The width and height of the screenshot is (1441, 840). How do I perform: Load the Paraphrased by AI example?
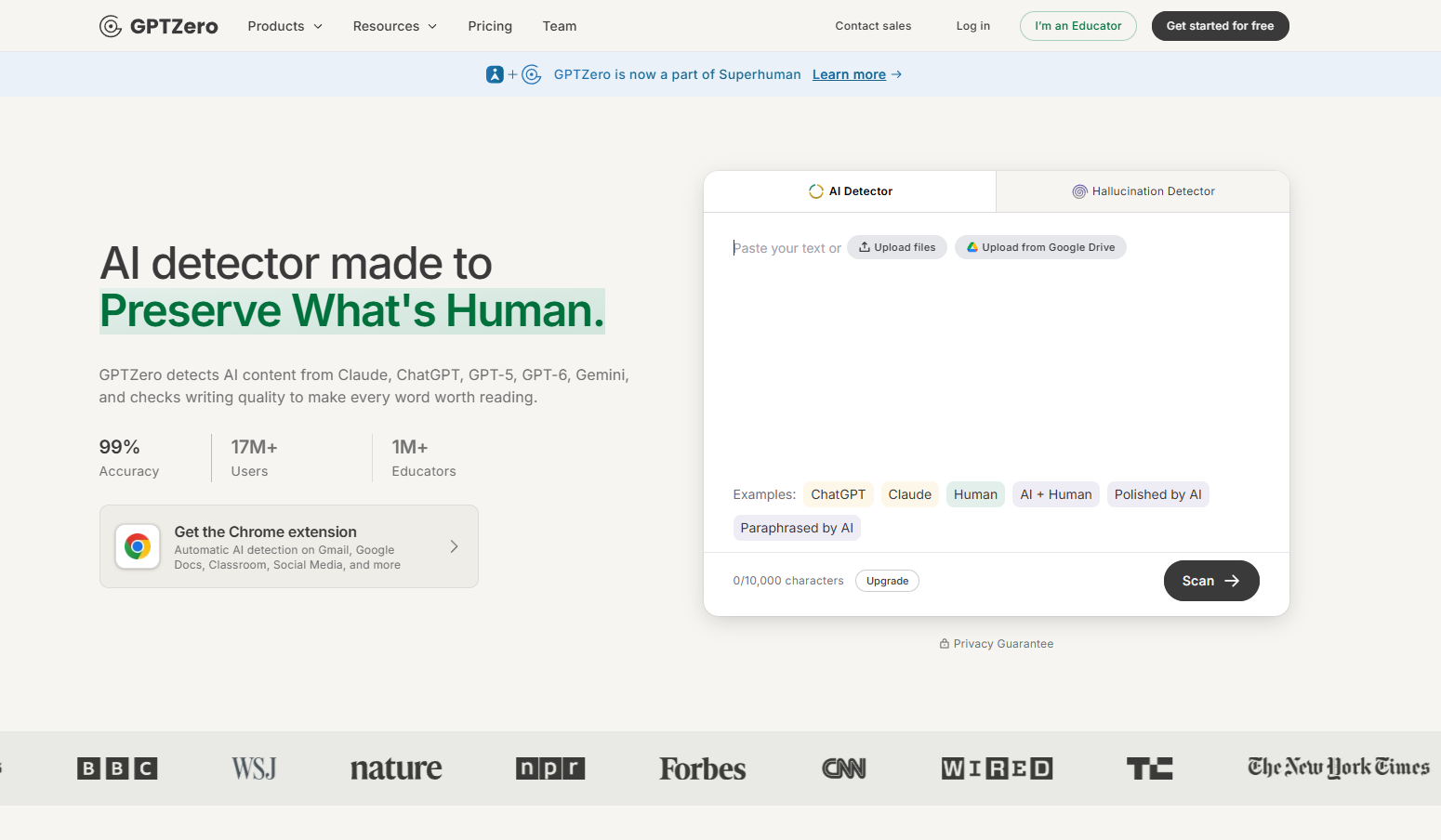(797, 528)
